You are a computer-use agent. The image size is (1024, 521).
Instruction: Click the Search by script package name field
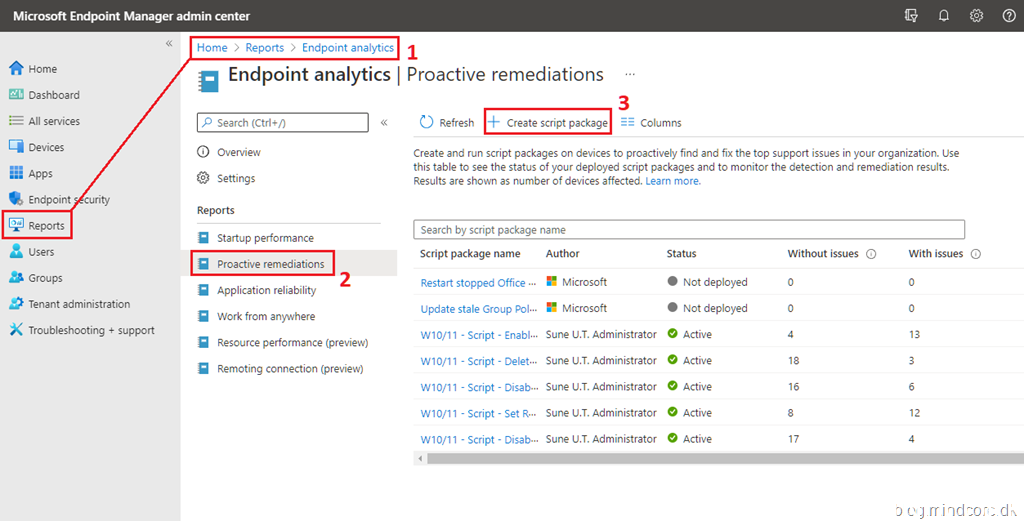(x=688, y=230)
